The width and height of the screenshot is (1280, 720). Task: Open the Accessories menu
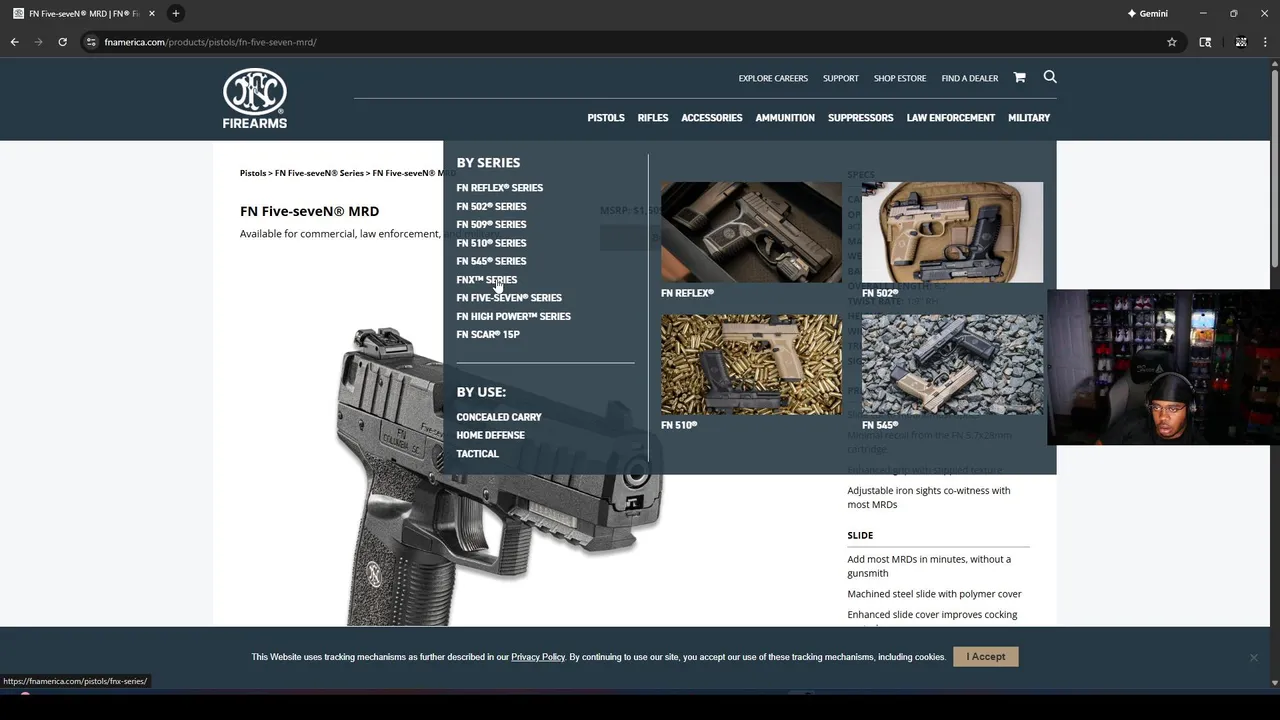pyautogui.click(x=712, y=118)
